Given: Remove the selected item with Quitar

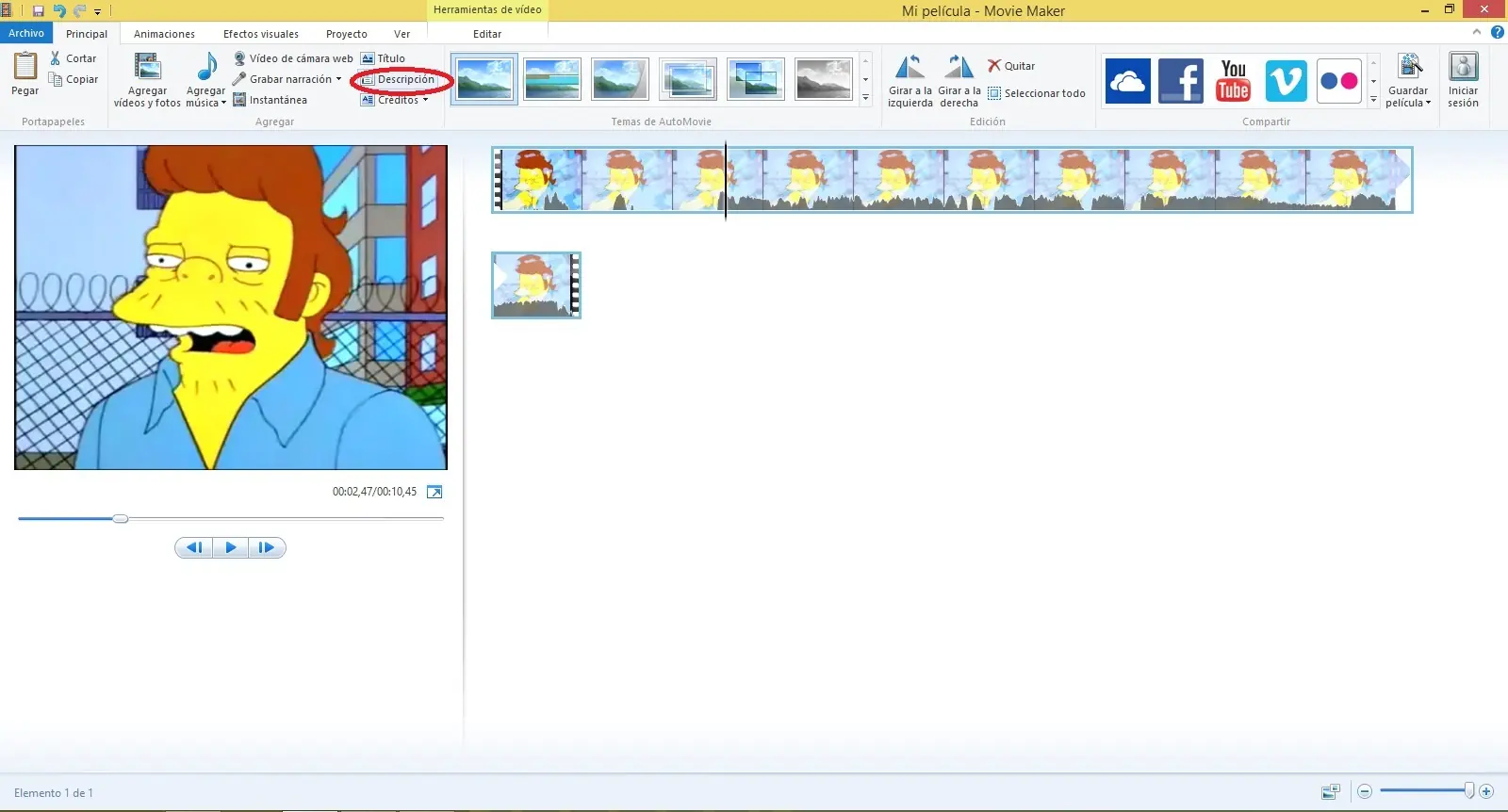Looking at the screenshot, I should point(1011,66).
